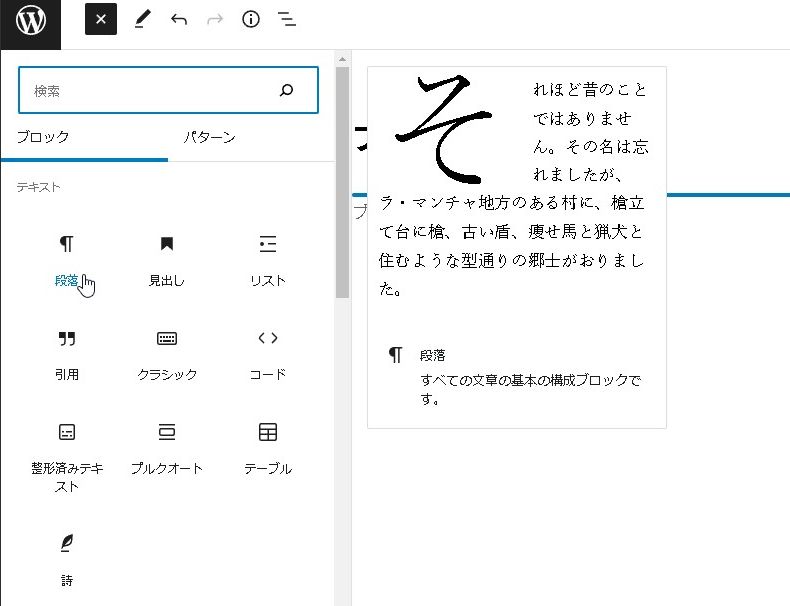Switch to the パターン tab
790x606 pixels.
tap(209, 138)
